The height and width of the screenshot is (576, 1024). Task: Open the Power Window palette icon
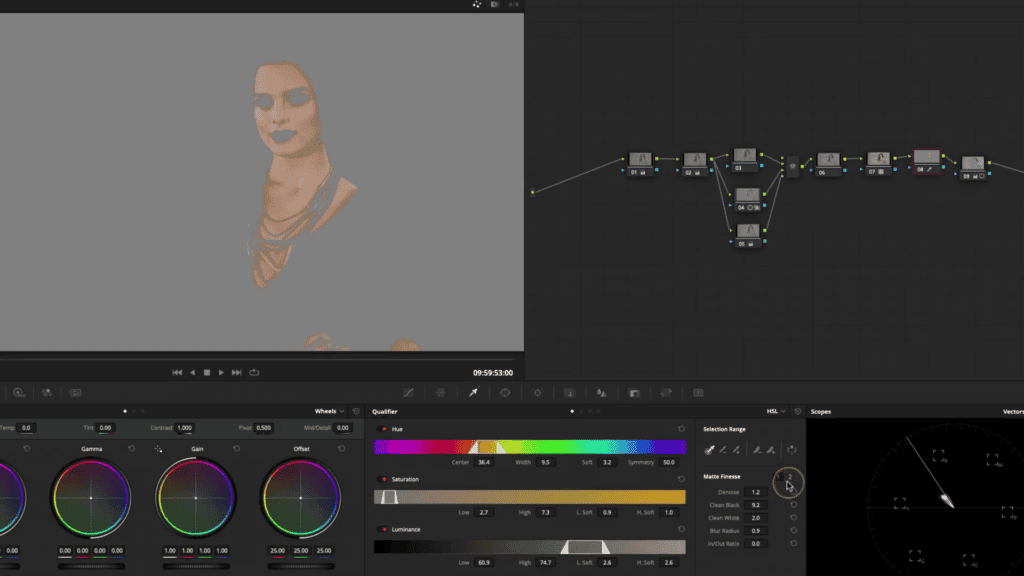(x=505, y=392)
